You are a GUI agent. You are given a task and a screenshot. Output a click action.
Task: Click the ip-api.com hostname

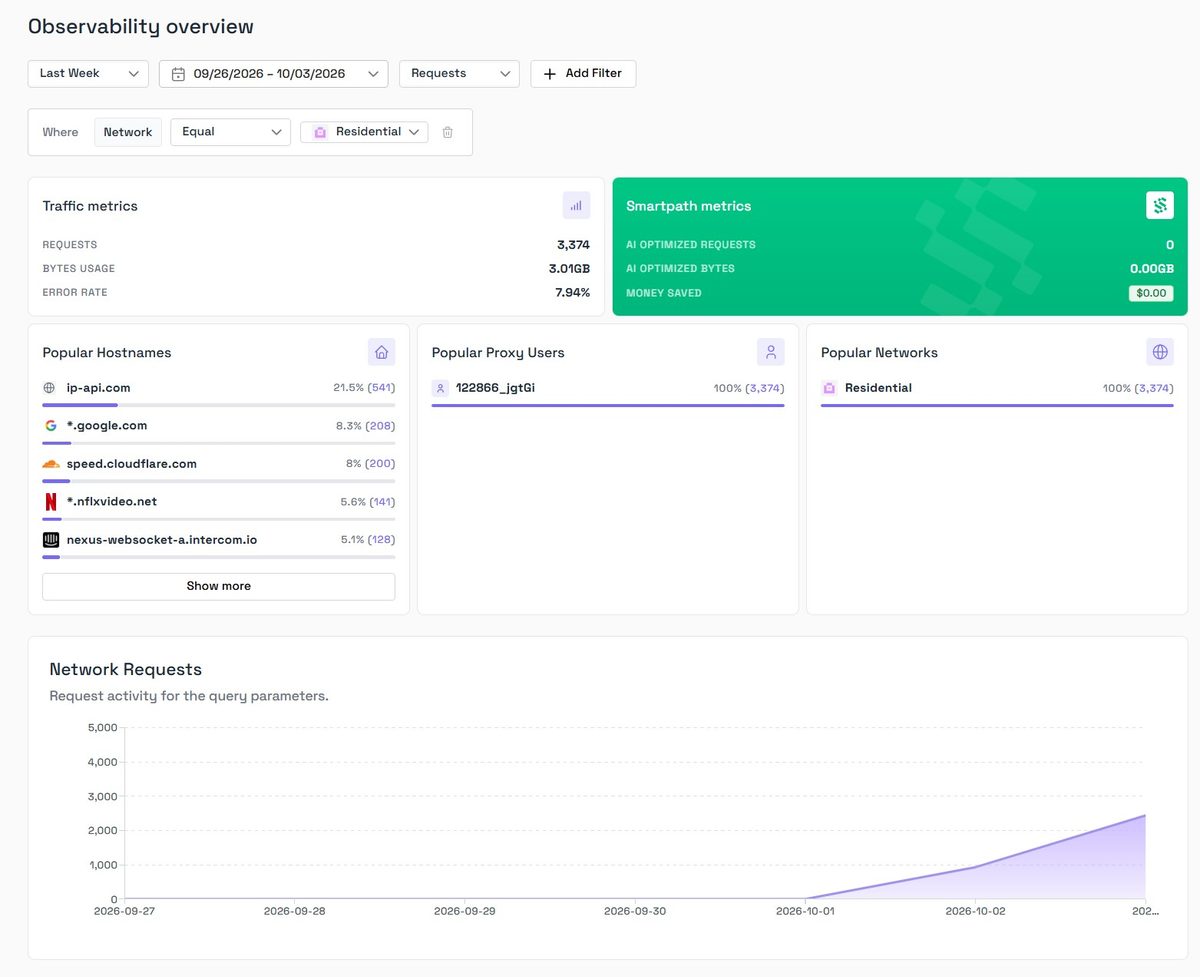[x=98, y=388]
